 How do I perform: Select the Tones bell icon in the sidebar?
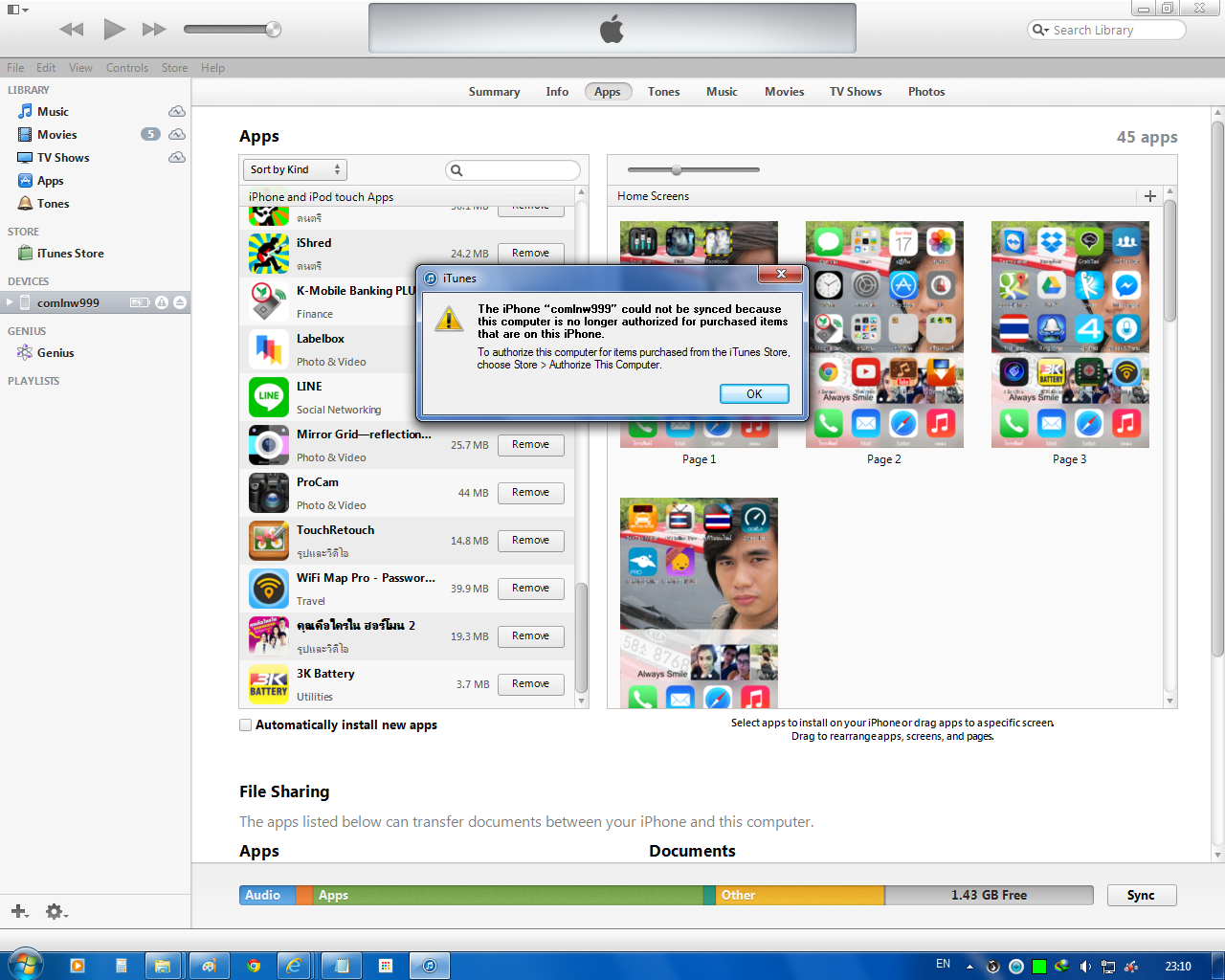[x=25, y=203]
